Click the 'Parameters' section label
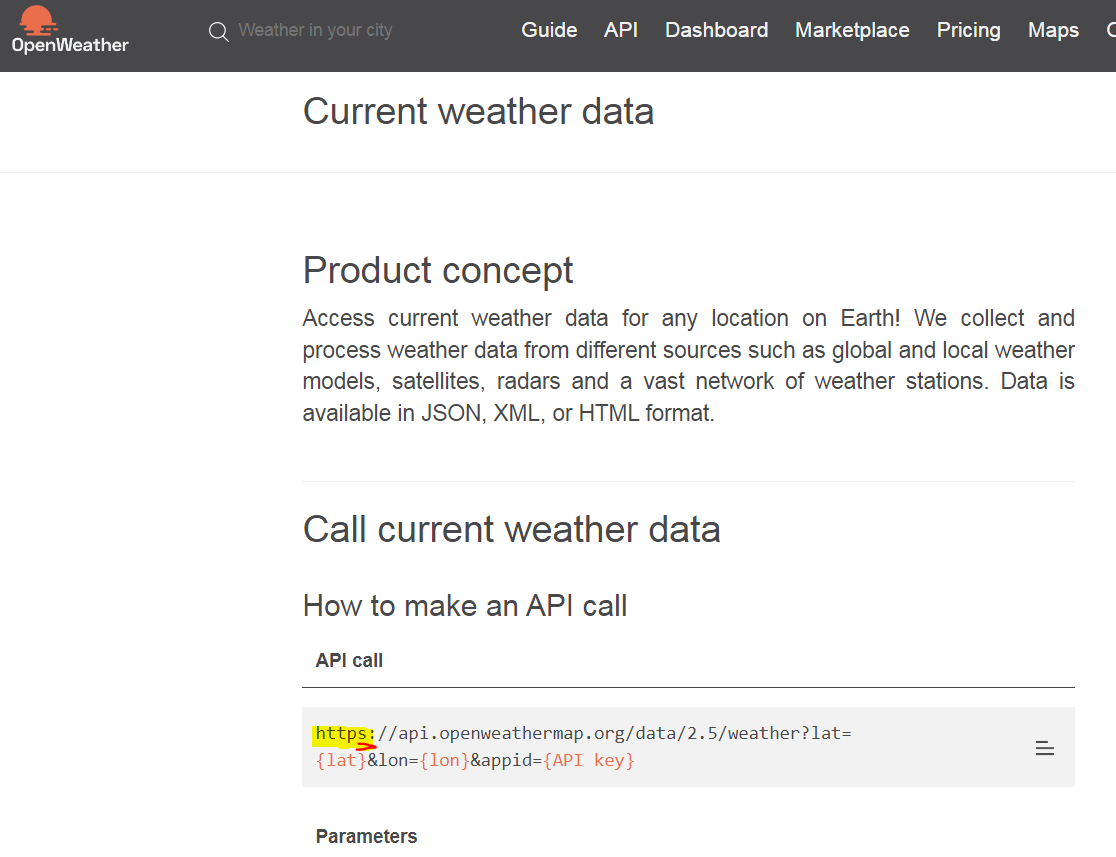This screenshot has height=857, width=1116. click(366, 836)
